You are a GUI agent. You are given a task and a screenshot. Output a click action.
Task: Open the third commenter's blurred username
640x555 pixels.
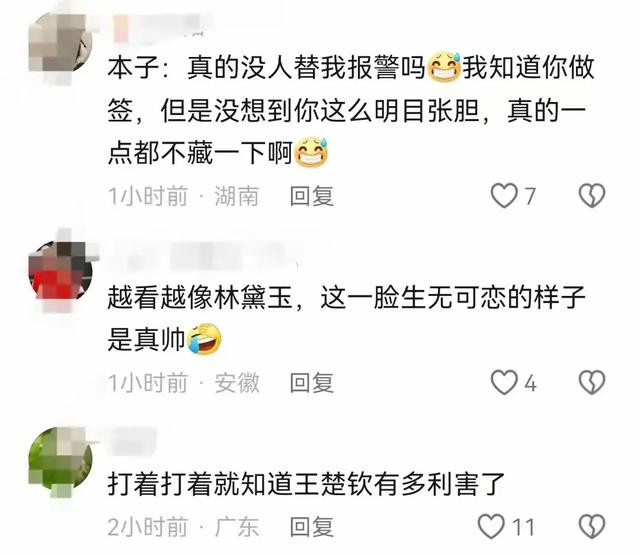tap(134, 441)
